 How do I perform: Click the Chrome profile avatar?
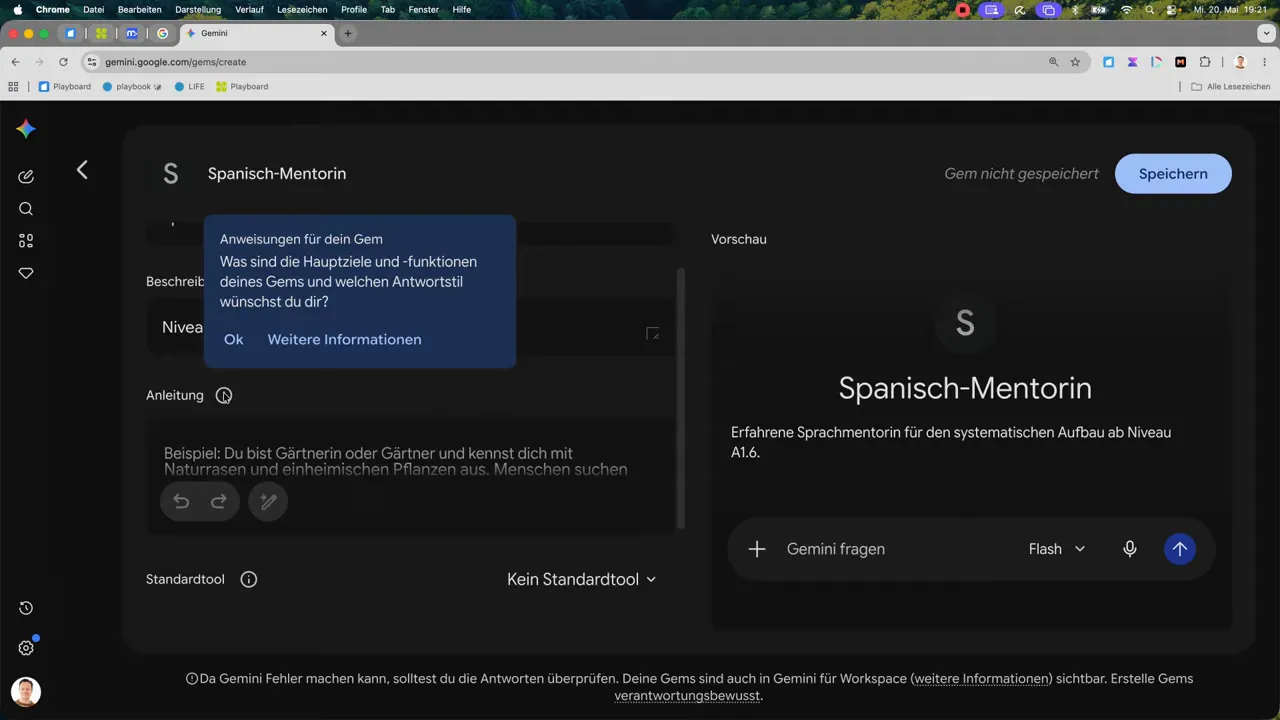click(x=1240, y=62)
